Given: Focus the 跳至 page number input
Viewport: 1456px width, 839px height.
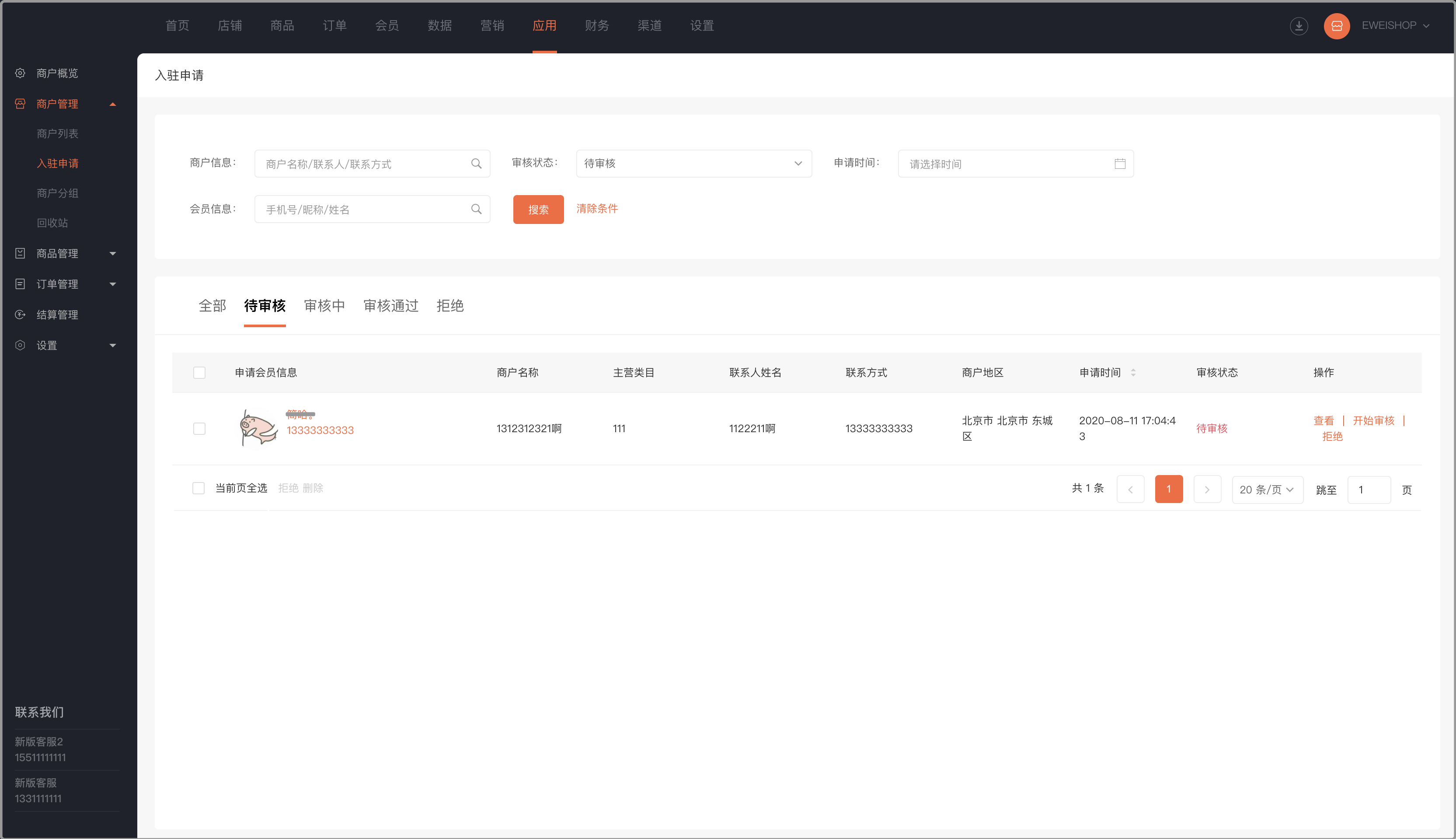Looking at the screenshot, I should 1369,489.
